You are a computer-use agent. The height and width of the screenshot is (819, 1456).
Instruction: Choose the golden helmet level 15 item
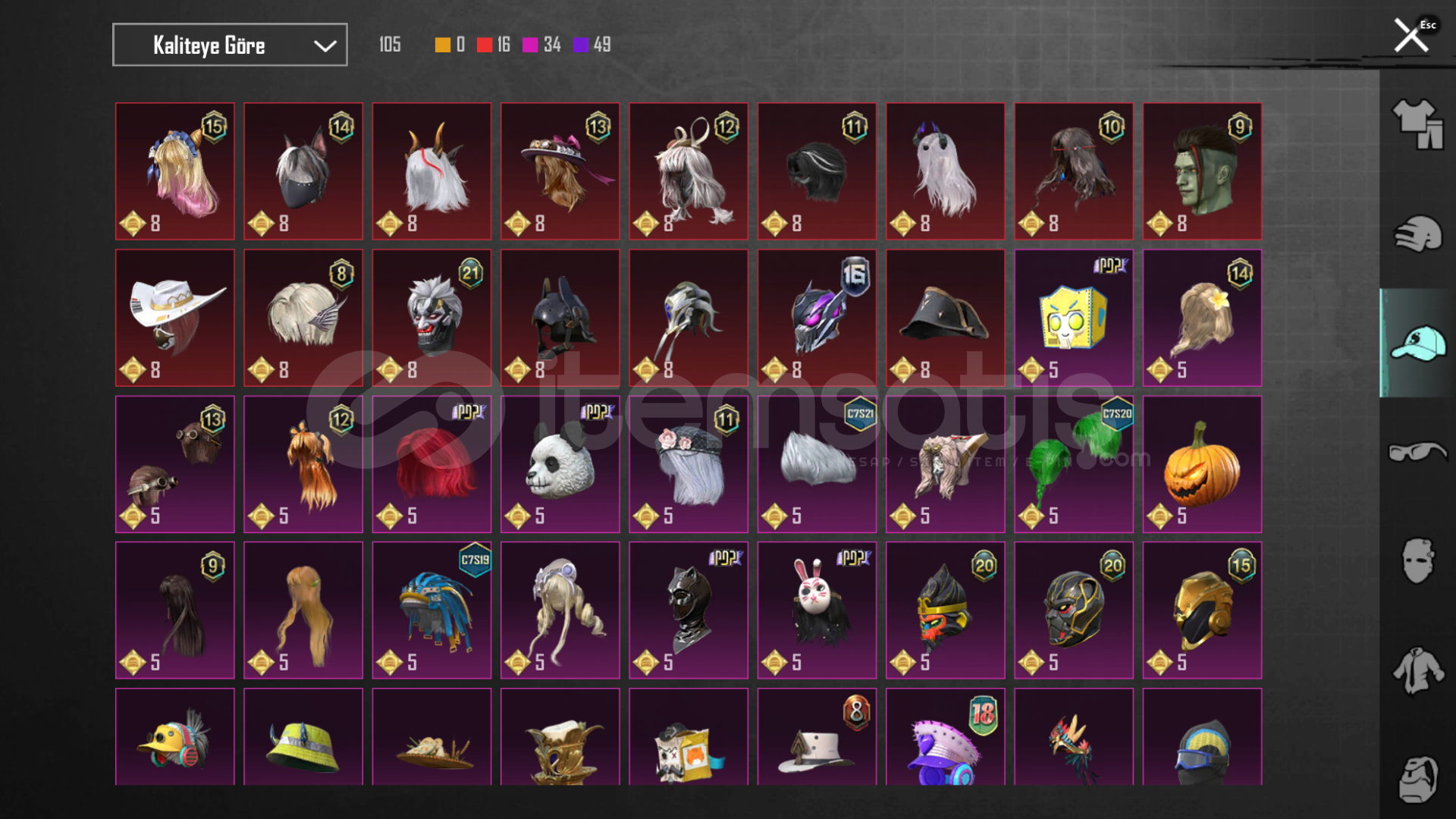(x=1202, y=610)
